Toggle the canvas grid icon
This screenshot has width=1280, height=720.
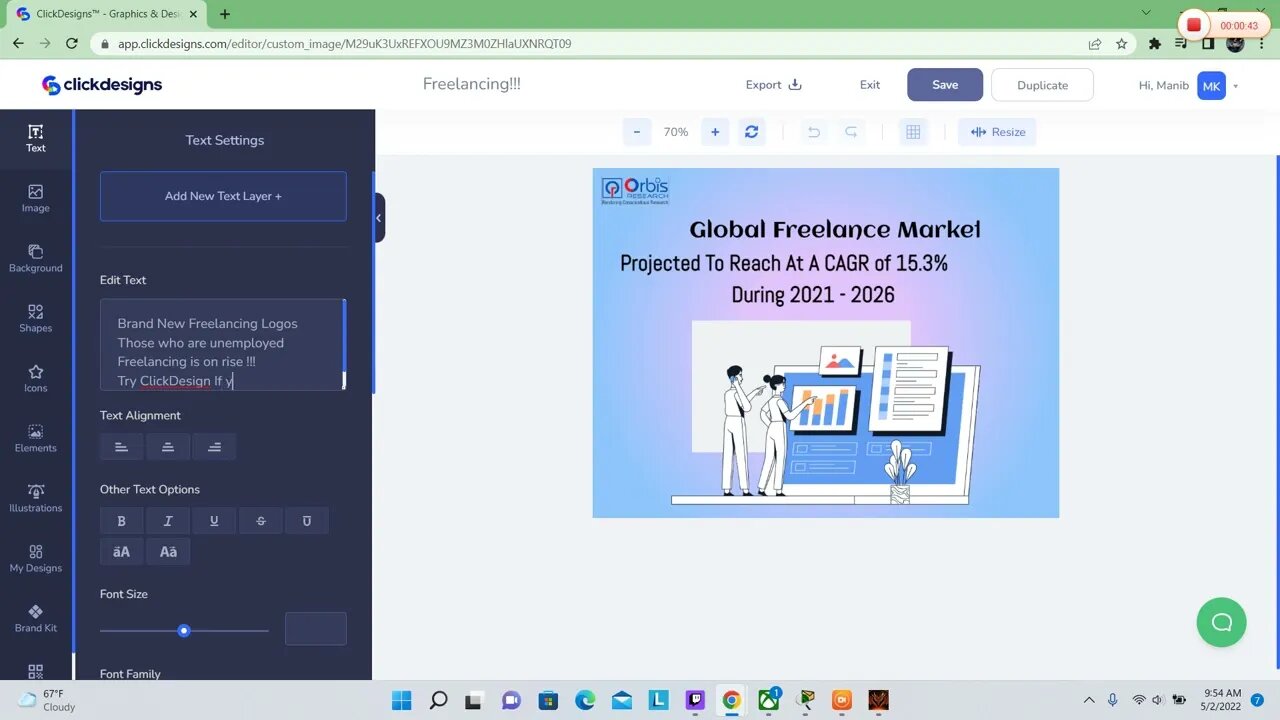[913, 132]
